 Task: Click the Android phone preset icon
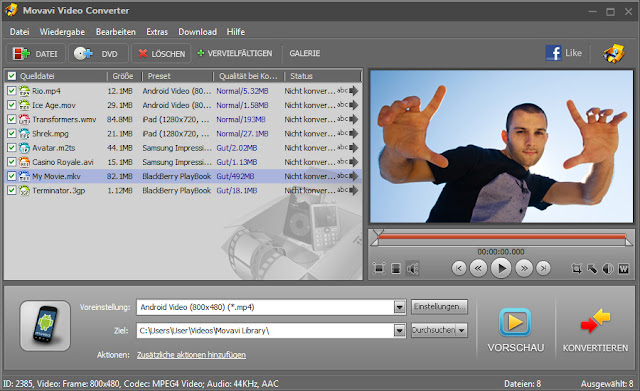45,326
